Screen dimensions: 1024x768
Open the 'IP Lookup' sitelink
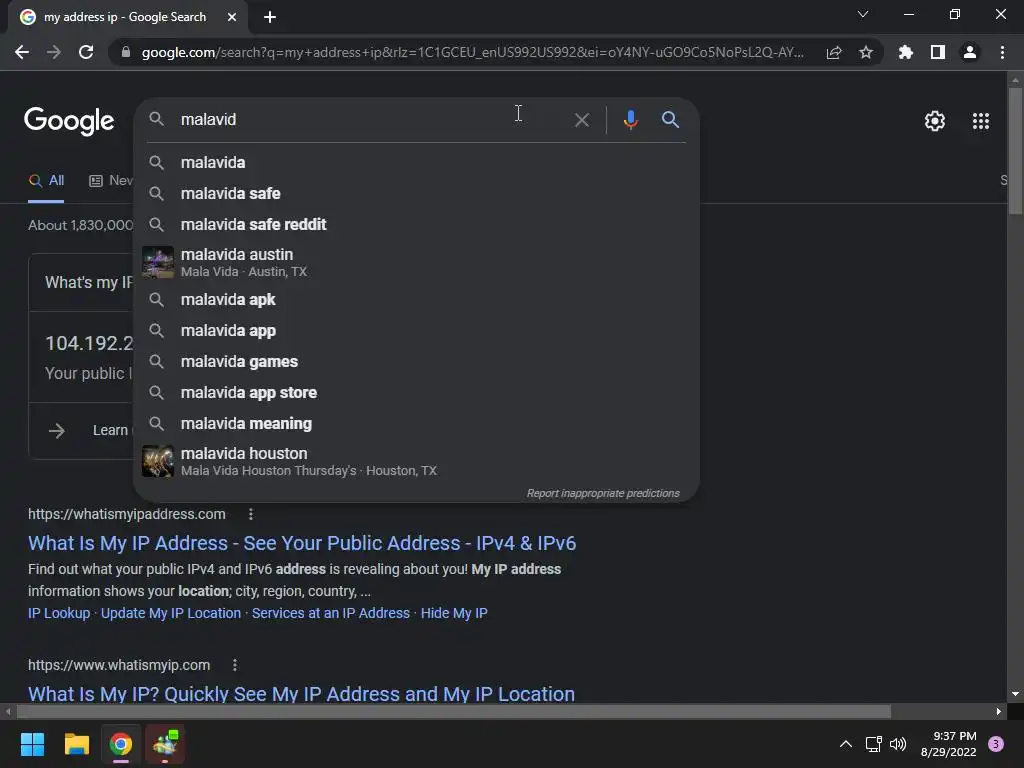click(59, 613)
